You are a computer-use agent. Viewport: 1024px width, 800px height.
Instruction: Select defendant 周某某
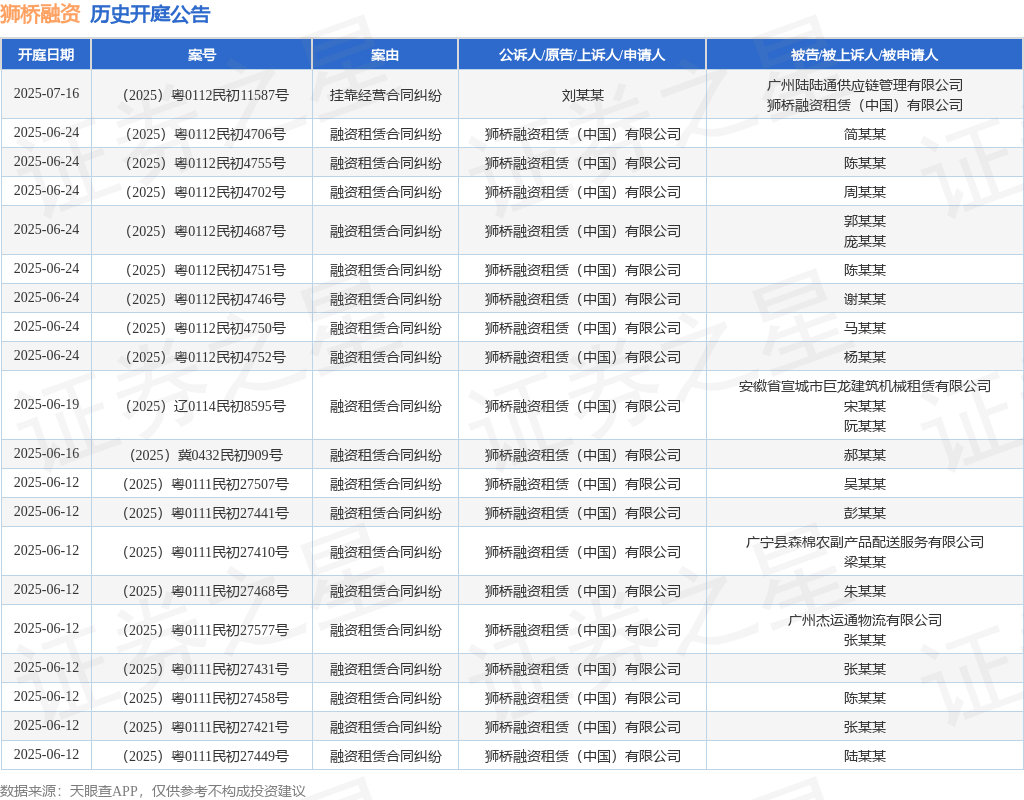pyautogui.click(x=865, y=193)
